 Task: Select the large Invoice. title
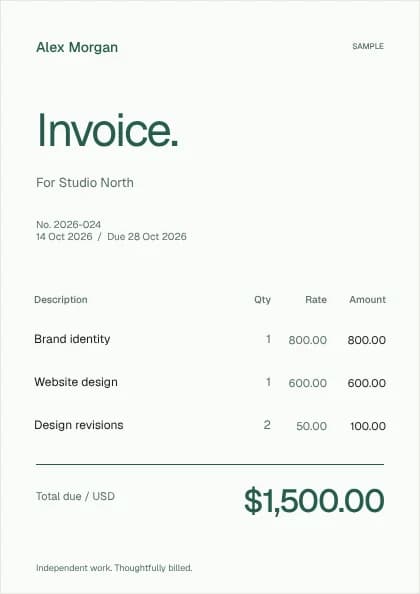pos(108,130)
